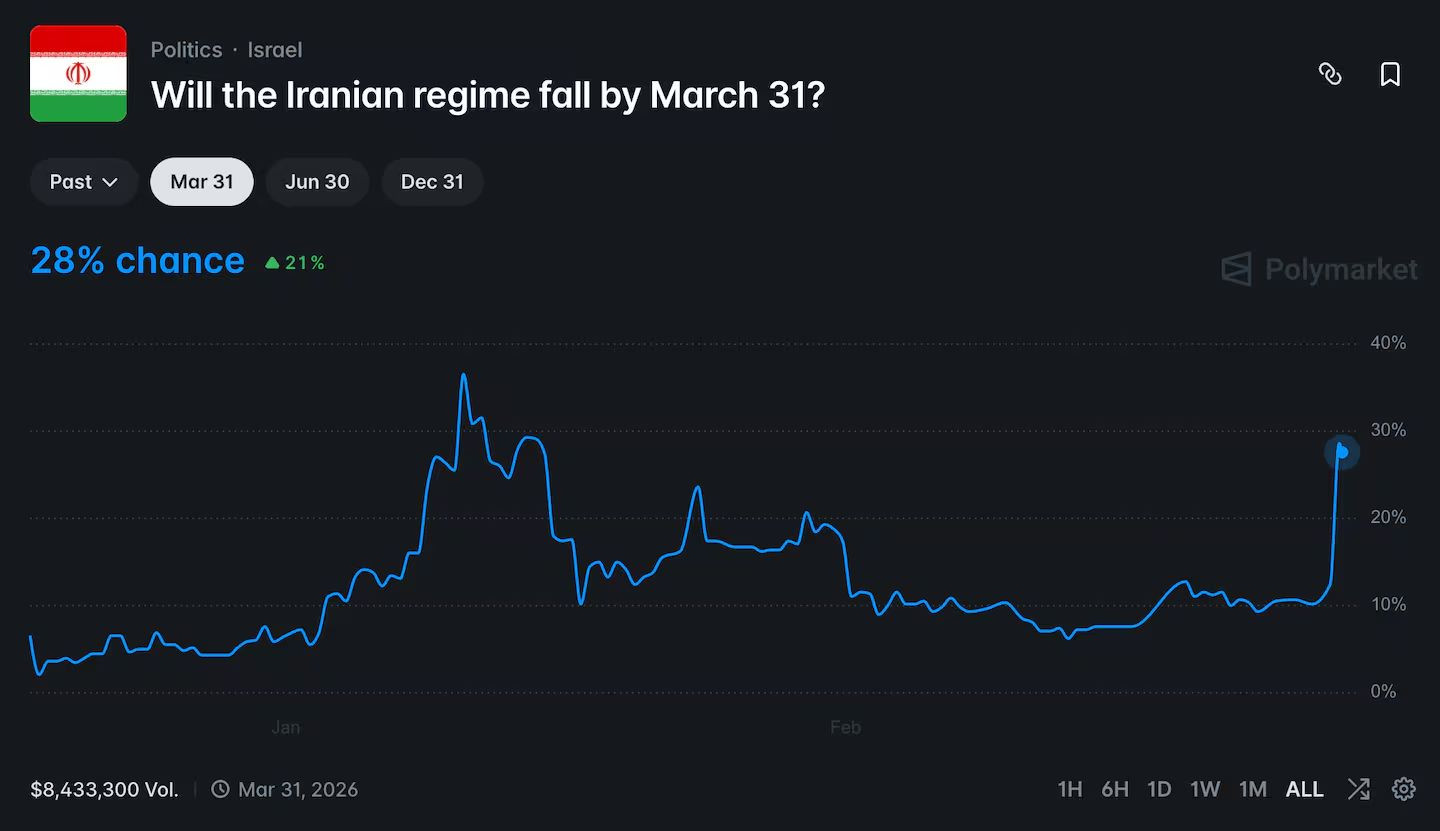Switch to the Dec 31 market
Viewport: 1440px width, 831px height.
(432, 182)
